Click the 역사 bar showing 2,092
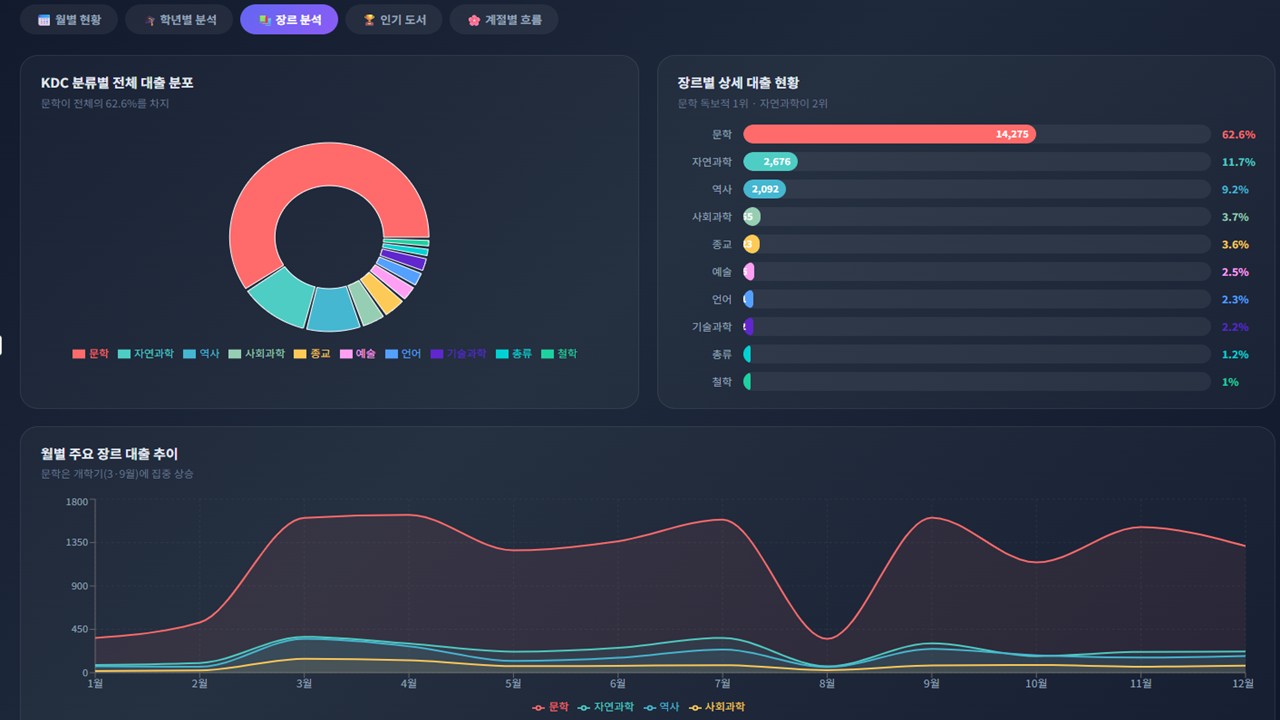This screenshot has height=720, width=1280. pyautogui.click(x=765, y=189)
